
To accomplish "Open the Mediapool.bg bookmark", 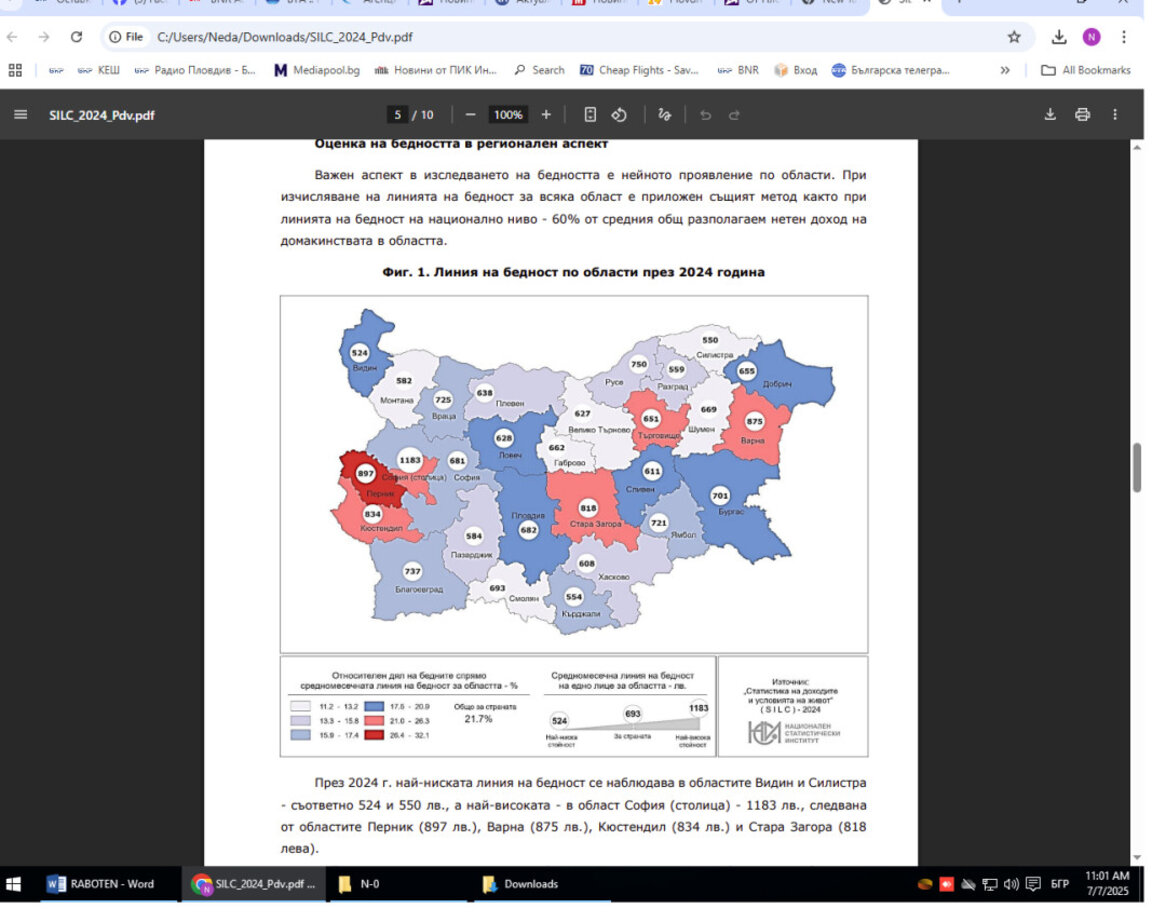I will coord(317,70).
